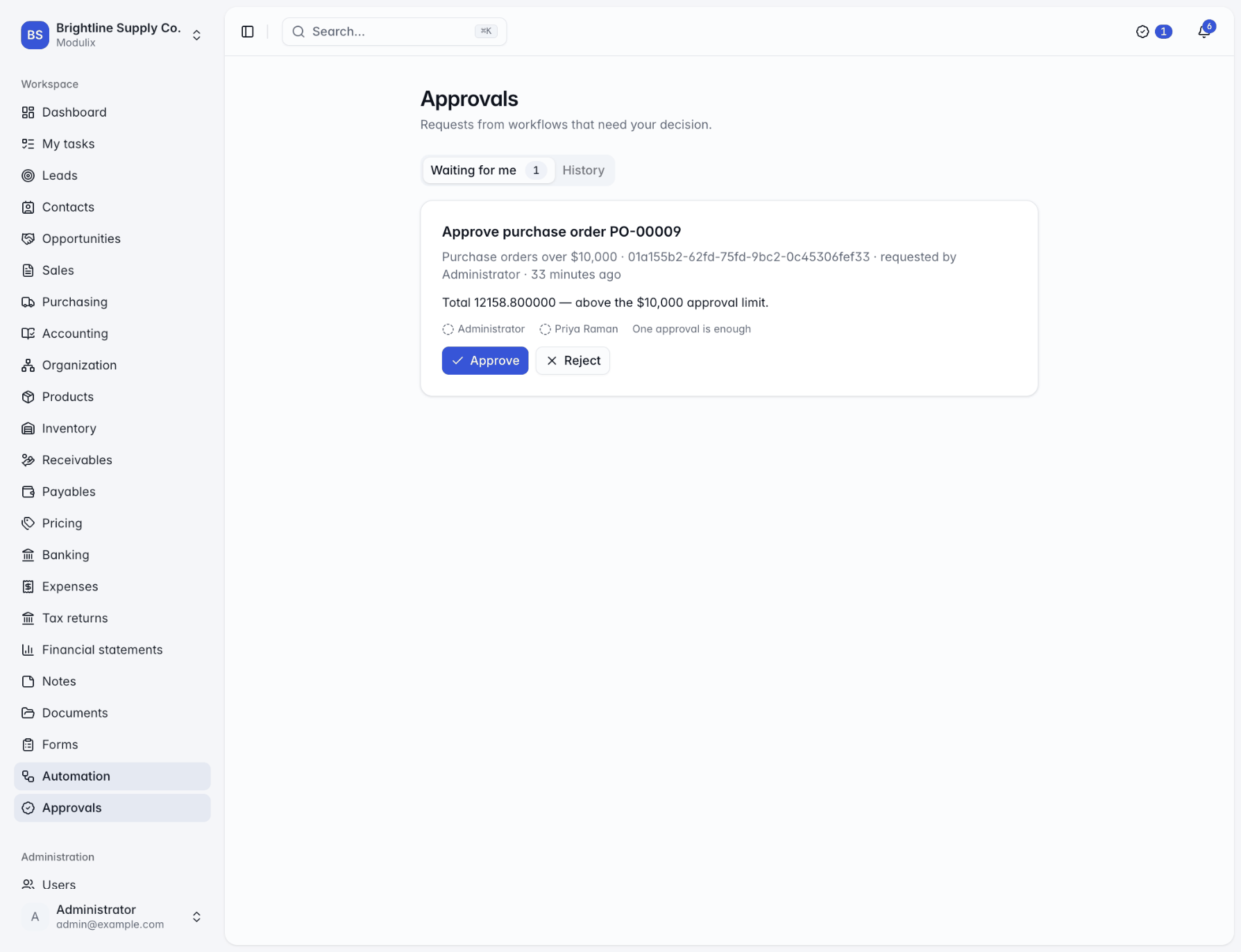Approve purchase order PO-00009

485,360
